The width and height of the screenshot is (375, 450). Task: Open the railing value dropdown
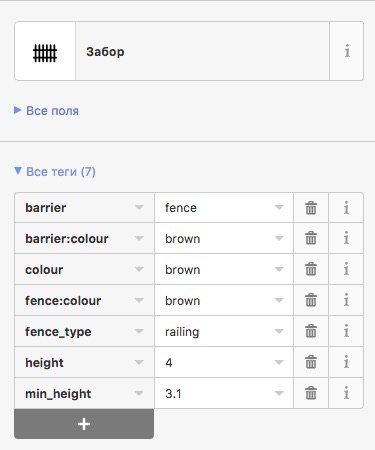pyautogui.click(x=279, y=331)
